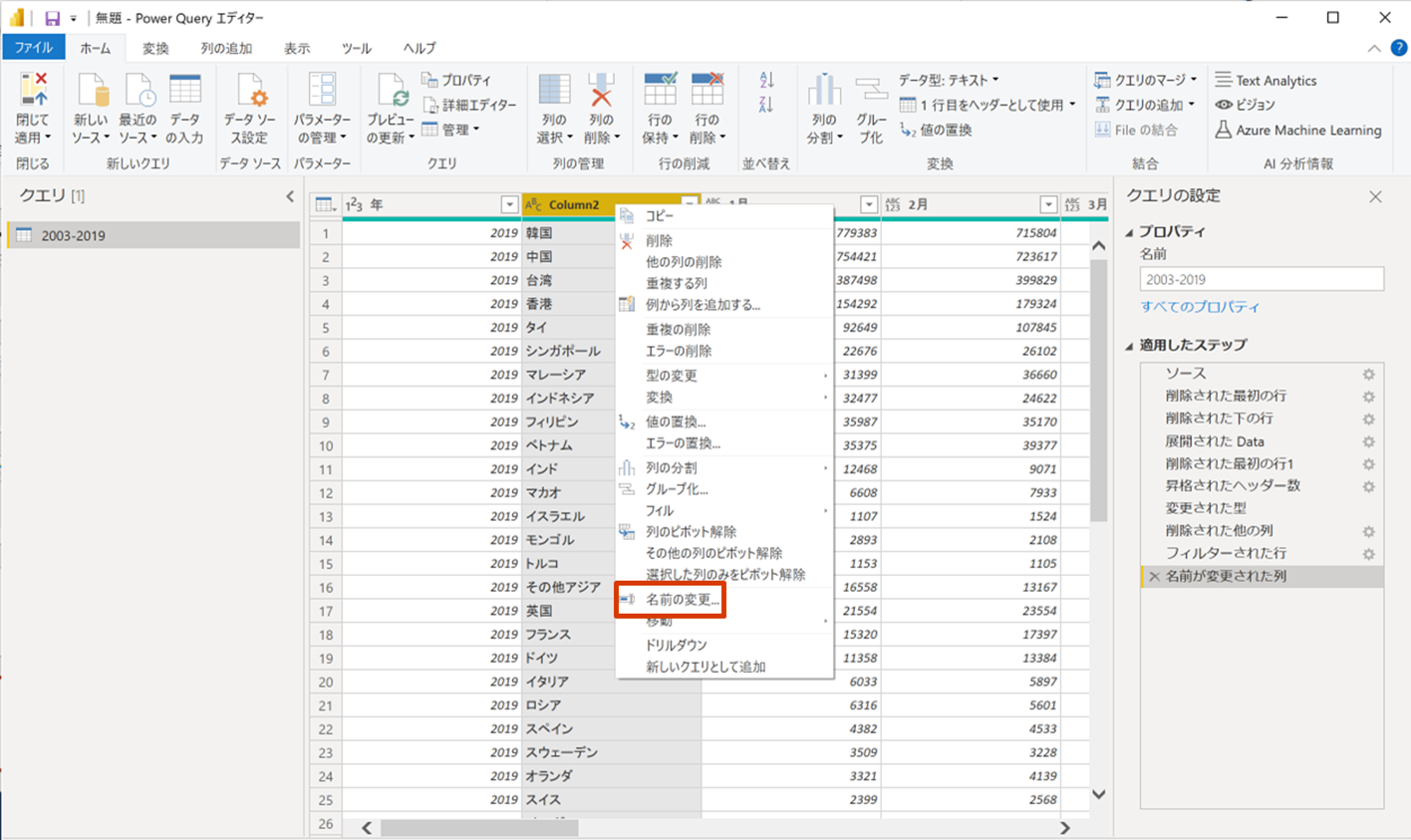Viewport: 1411px width, 840px height.
Task: Open the Manage (管理) dropdown in the ribbon
Action: point(450,130)
